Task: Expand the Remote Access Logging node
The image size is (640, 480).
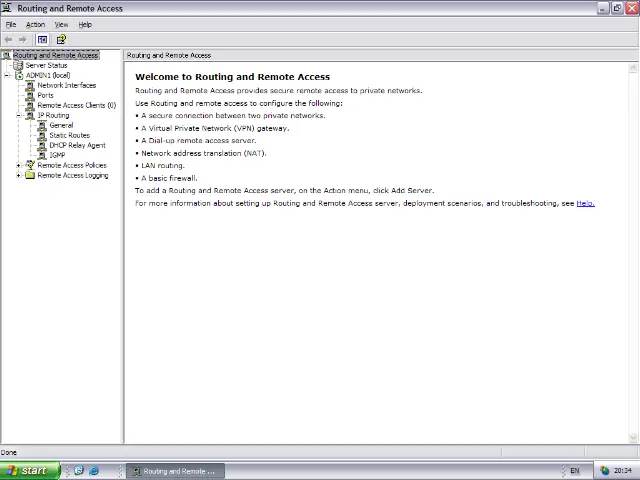Action: click(x=18, y=176)
